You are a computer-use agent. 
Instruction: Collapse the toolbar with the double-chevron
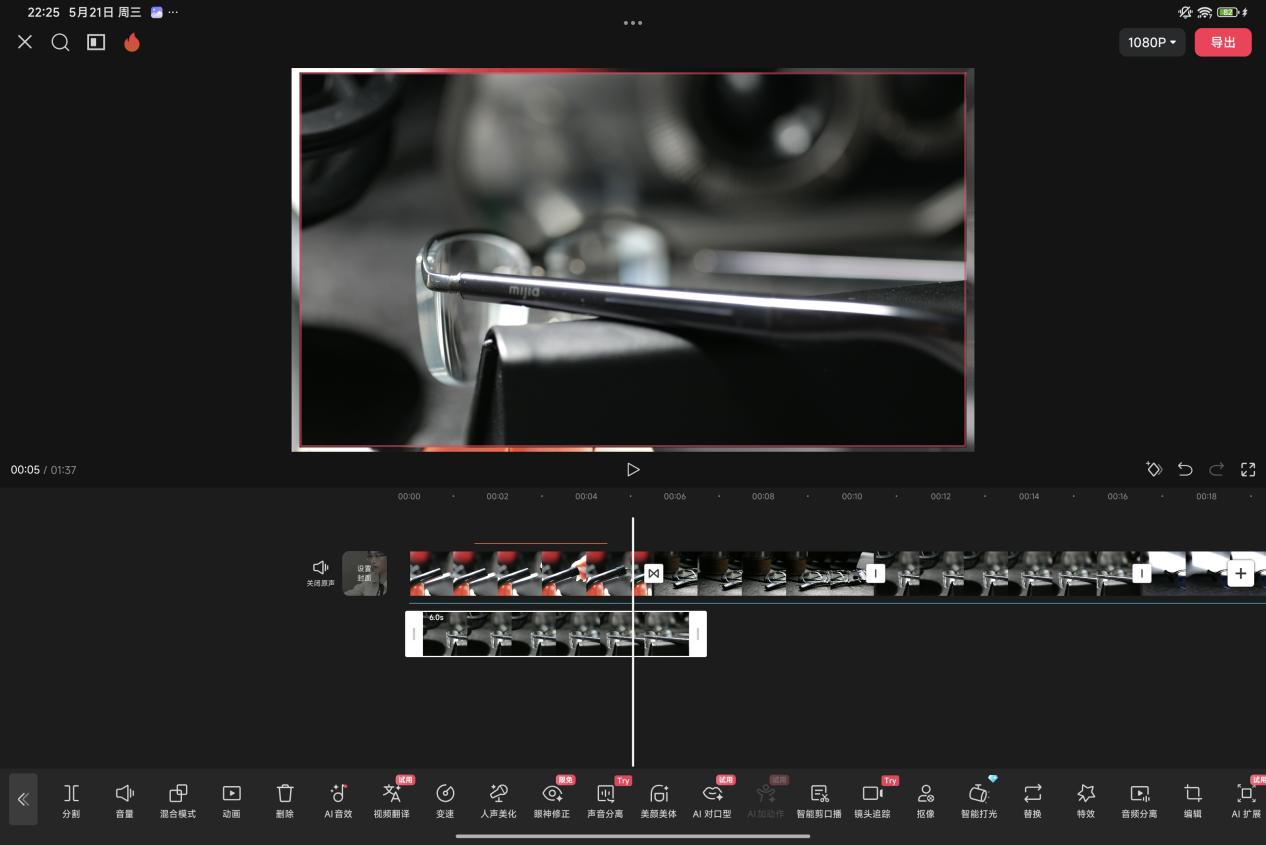(x=24, y=799)
